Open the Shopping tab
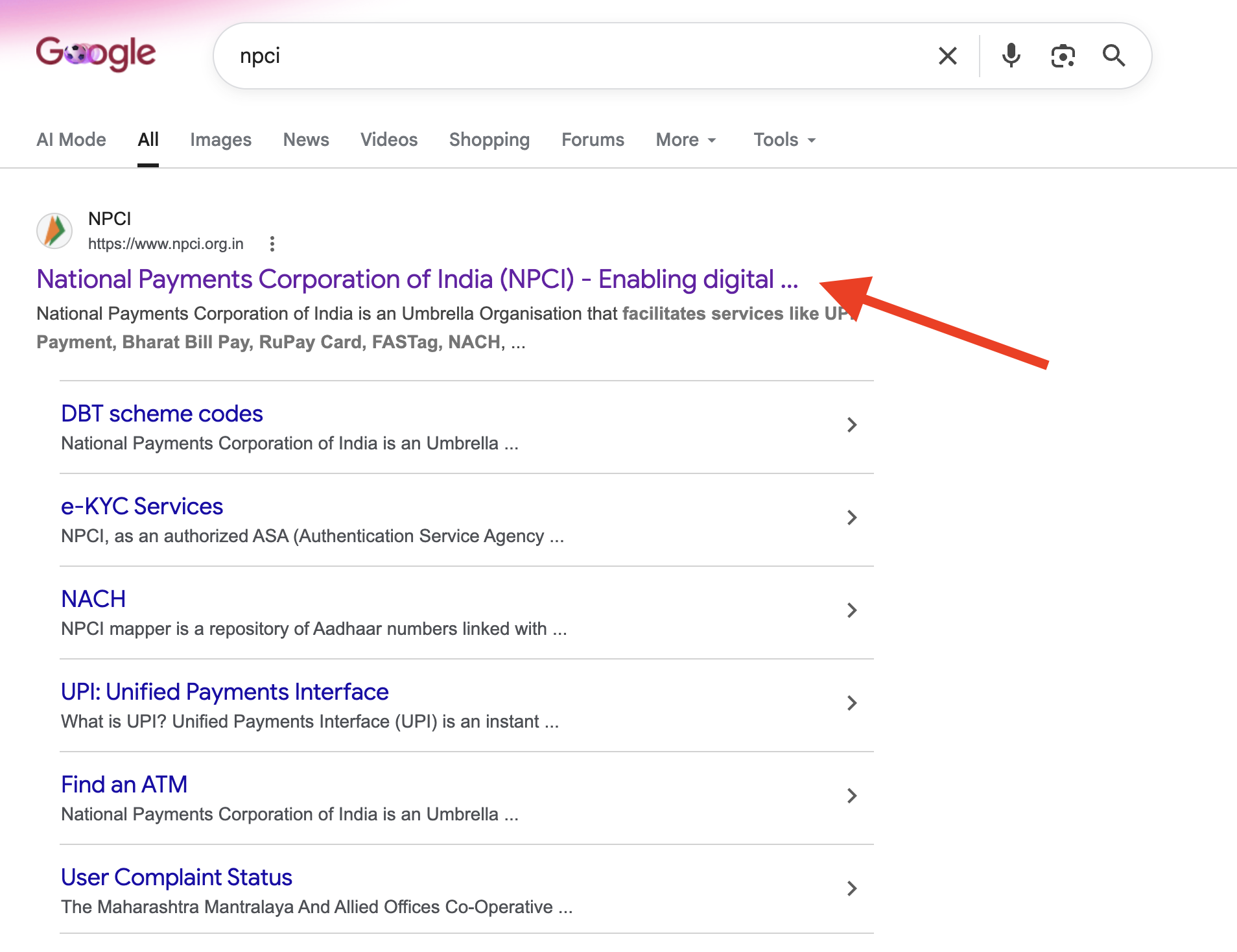 [489, 139]
